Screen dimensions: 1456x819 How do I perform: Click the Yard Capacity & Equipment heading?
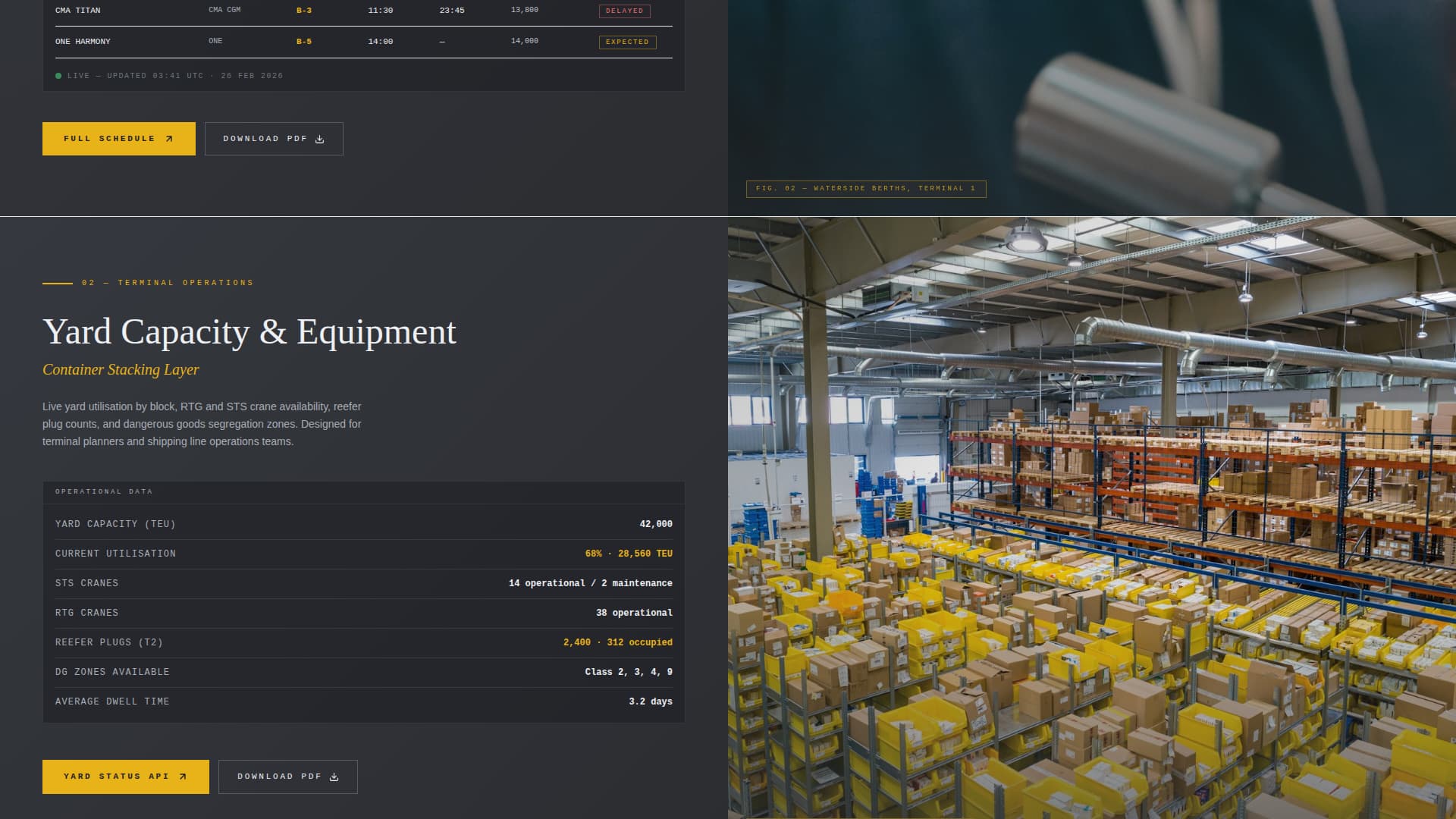point(249,332)
